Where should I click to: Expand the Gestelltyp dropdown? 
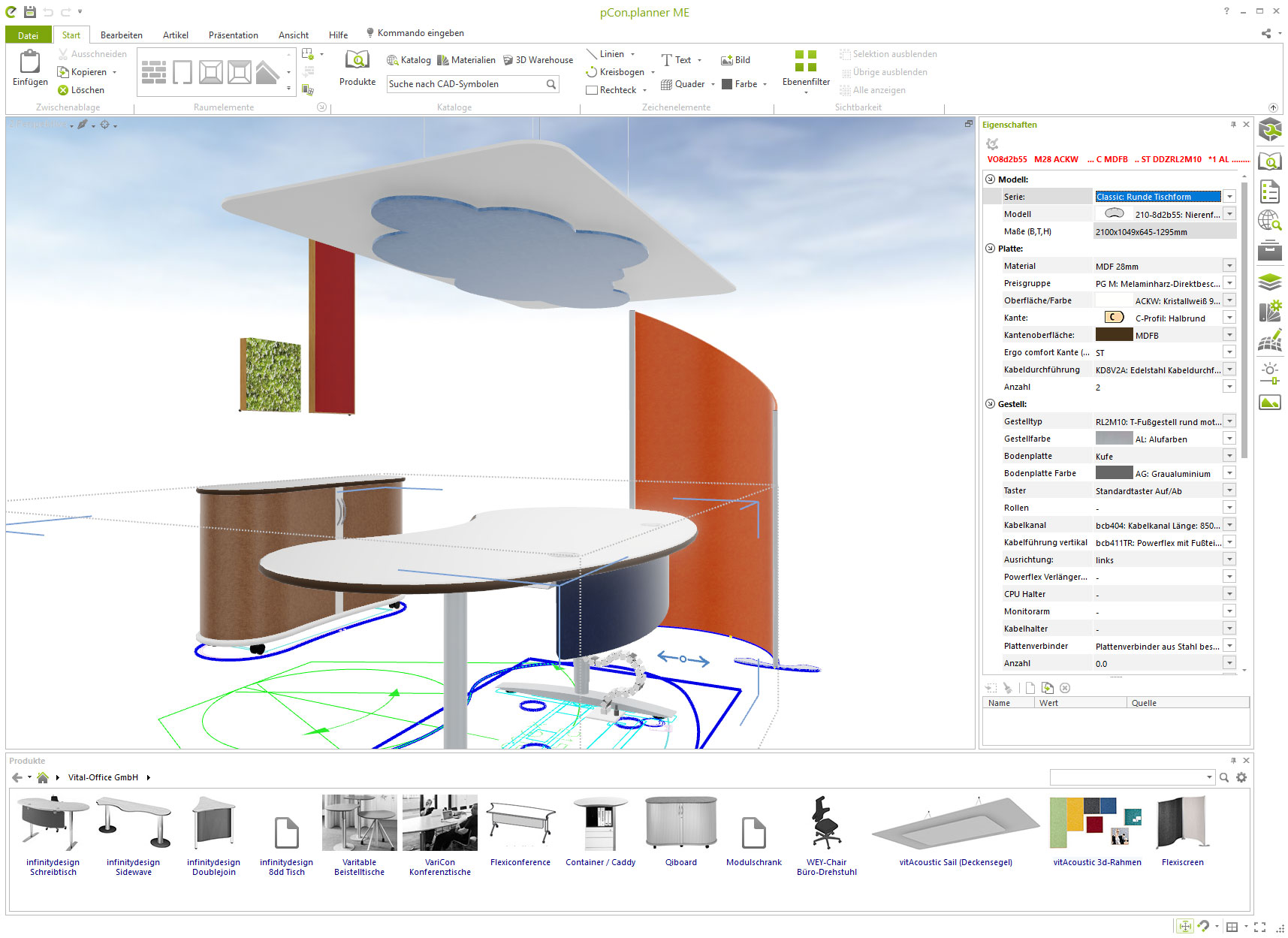tap(1229, 421)
